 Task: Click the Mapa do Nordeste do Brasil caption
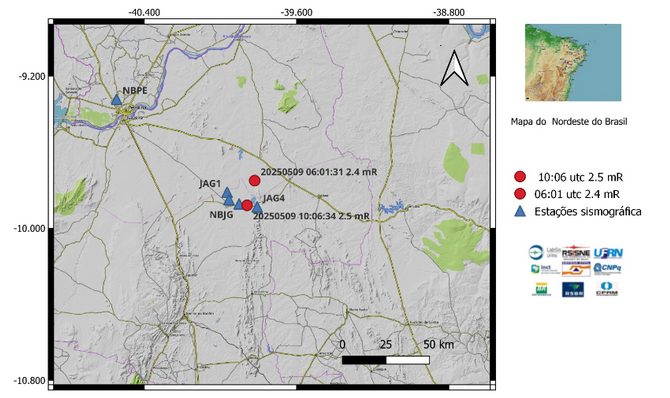569,122
